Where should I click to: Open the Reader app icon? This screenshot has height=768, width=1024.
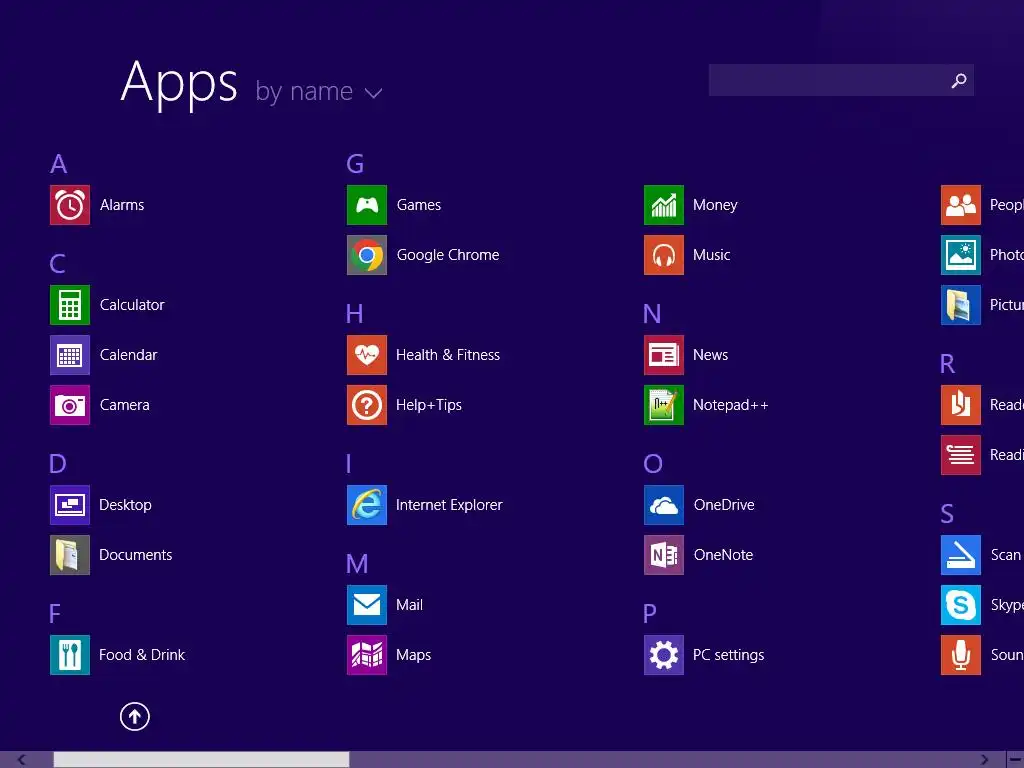[x=961, y=405]
